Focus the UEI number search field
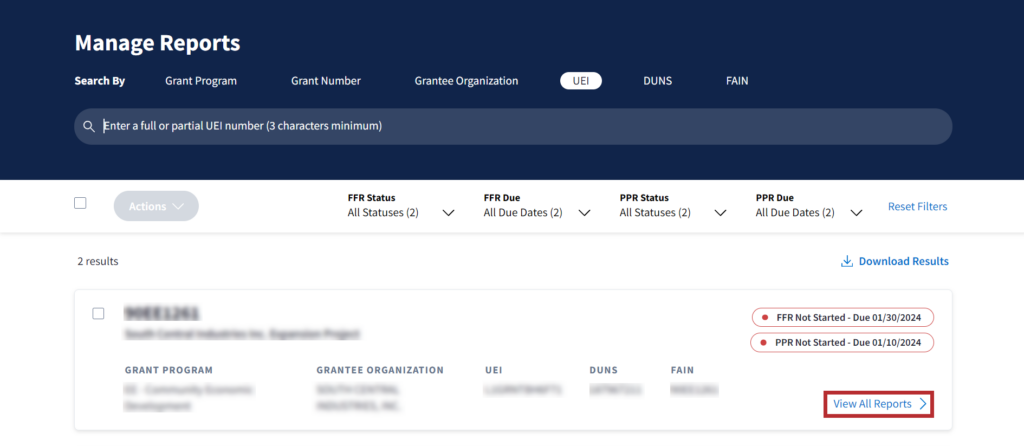1024x446 pixels. pos(520,127)
